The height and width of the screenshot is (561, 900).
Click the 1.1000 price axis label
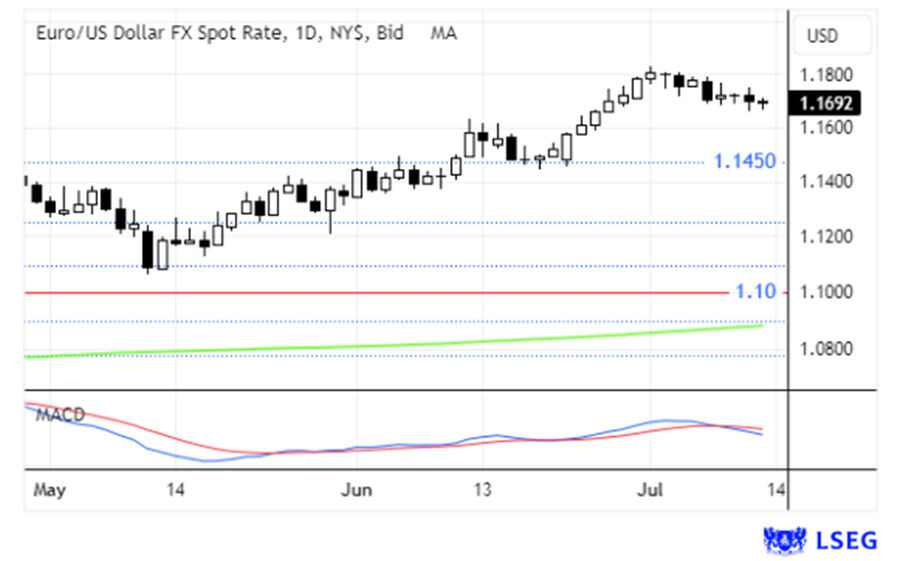[x=827, y=292]
